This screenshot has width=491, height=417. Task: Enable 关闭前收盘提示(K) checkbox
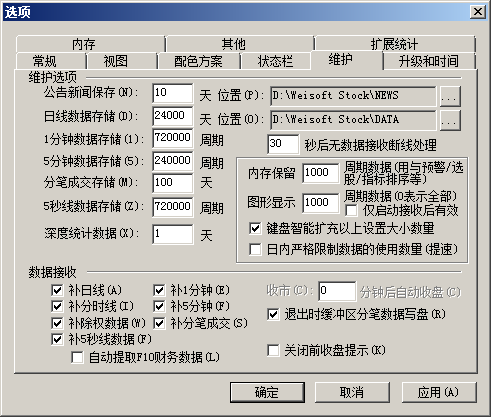tap(273, 350)
